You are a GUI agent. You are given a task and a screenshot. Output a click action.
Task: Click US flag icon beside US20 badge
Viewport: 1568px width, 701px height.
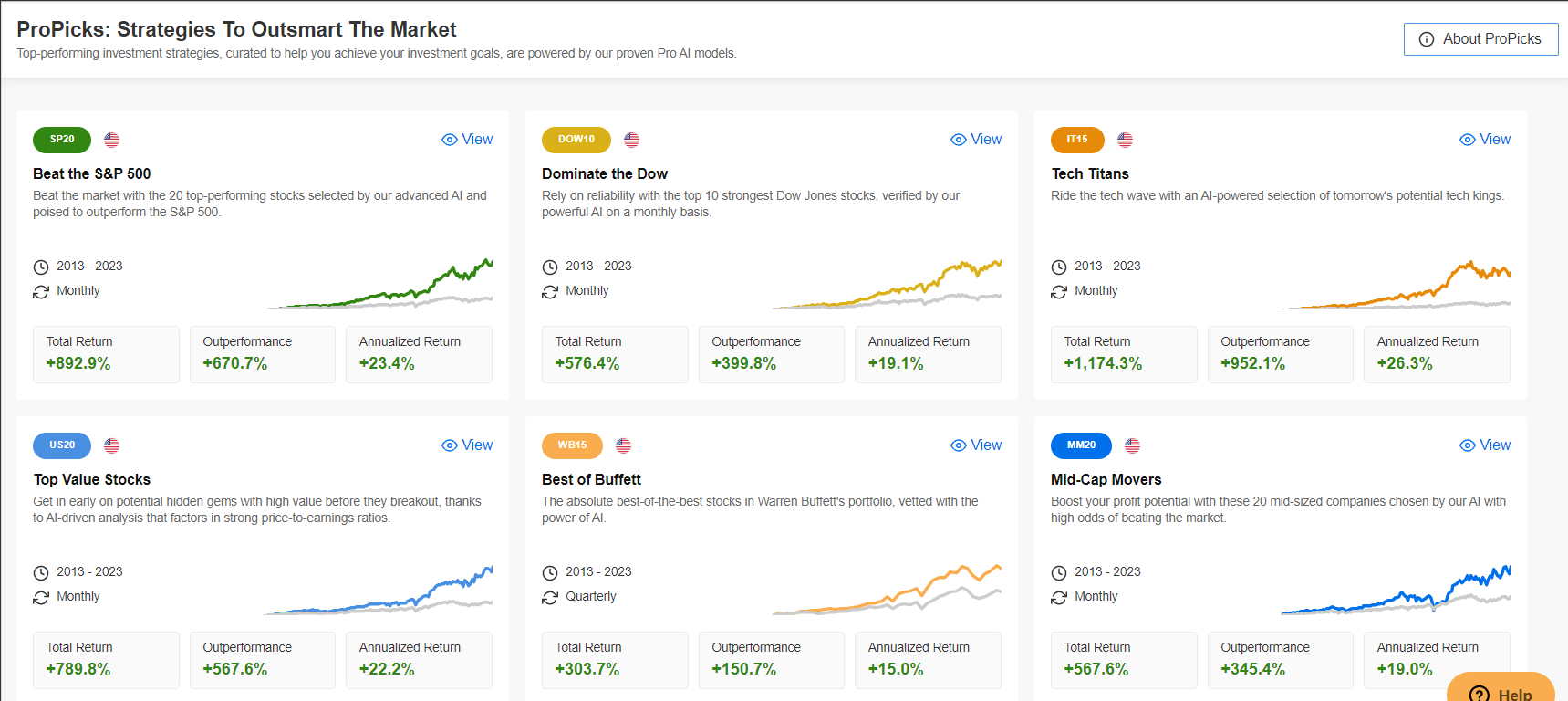111,445
